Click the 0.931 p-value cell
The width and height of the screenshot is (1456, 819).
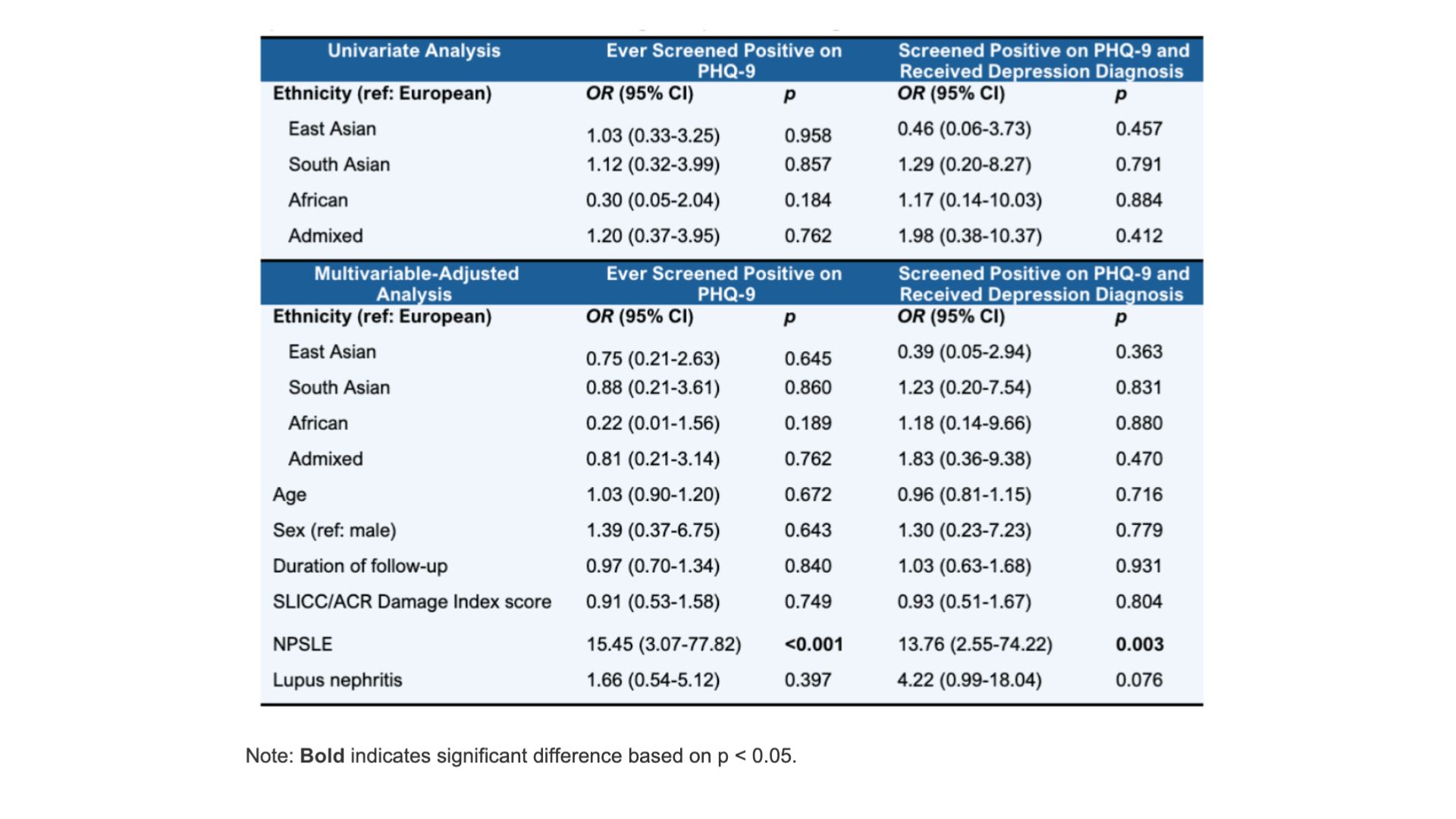(x=1139, y=566)
